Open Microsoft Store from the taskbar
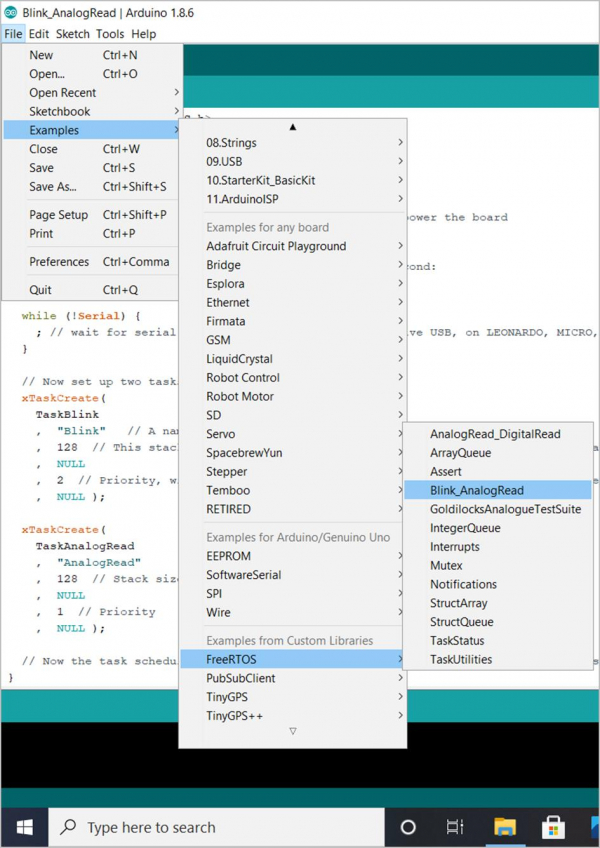Screen dimensions: 600x848 (x=553, y=827)
